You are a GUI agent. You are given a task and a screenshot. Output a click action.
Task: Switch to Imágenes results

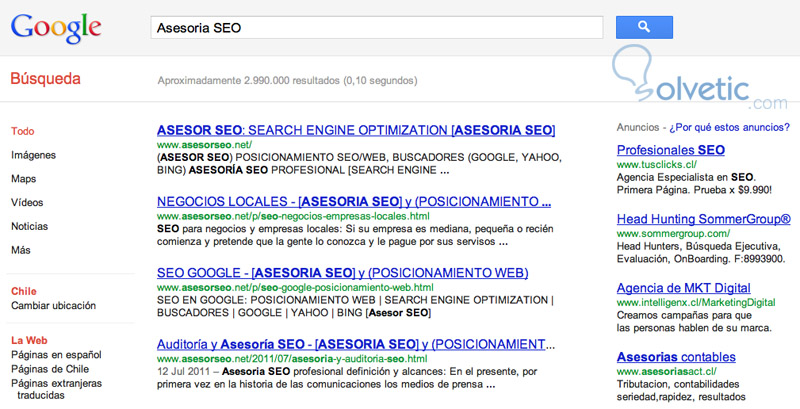pyautogui.click(x=33, y=155)
